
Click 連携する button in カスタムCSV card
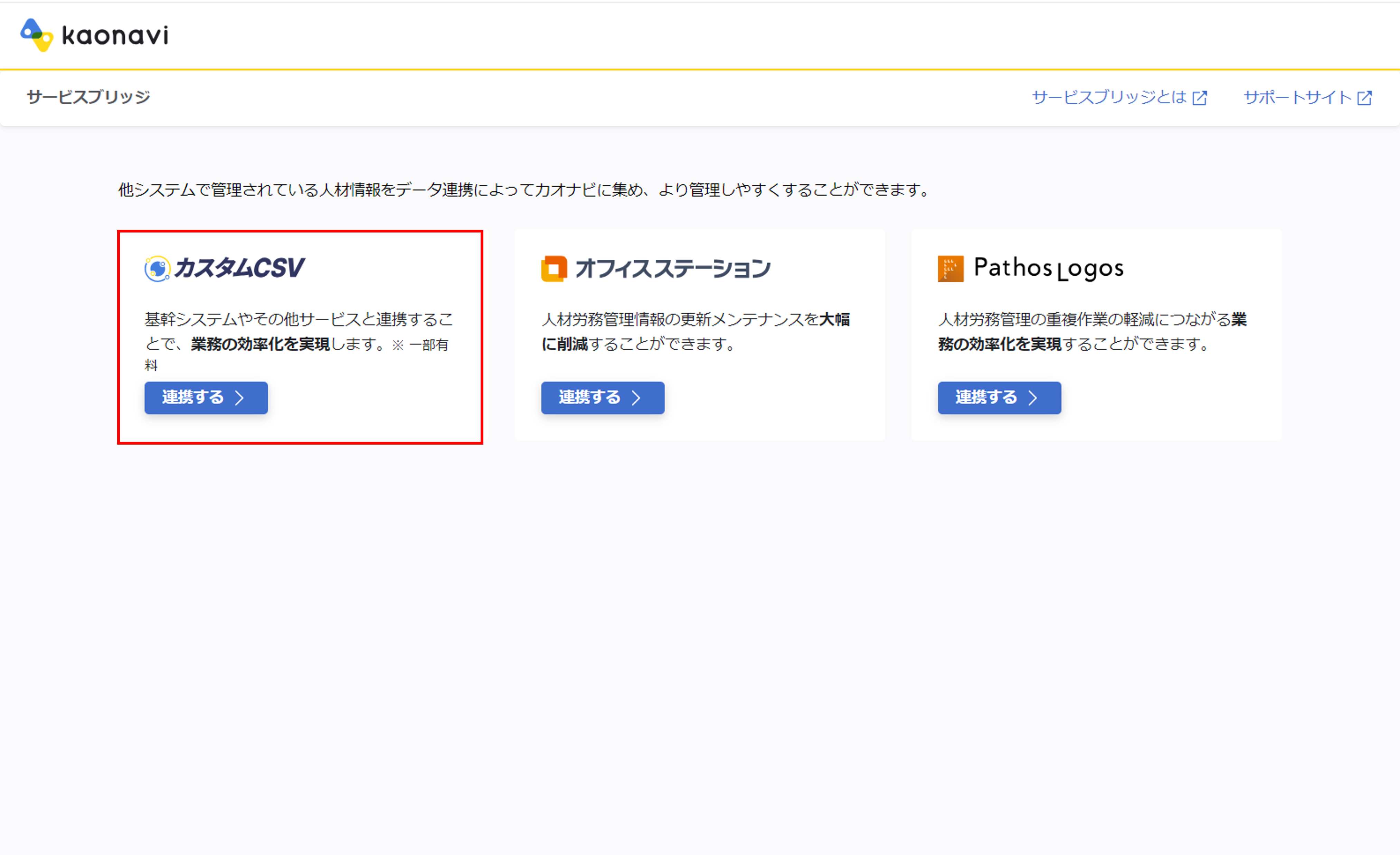click(206, 398)
